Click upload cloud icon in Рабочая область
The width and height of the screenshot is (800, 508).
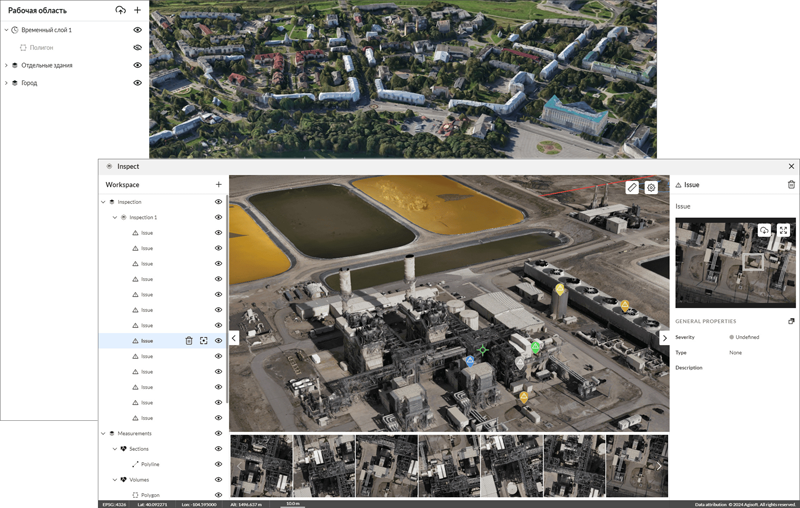[x=121, y=10]
